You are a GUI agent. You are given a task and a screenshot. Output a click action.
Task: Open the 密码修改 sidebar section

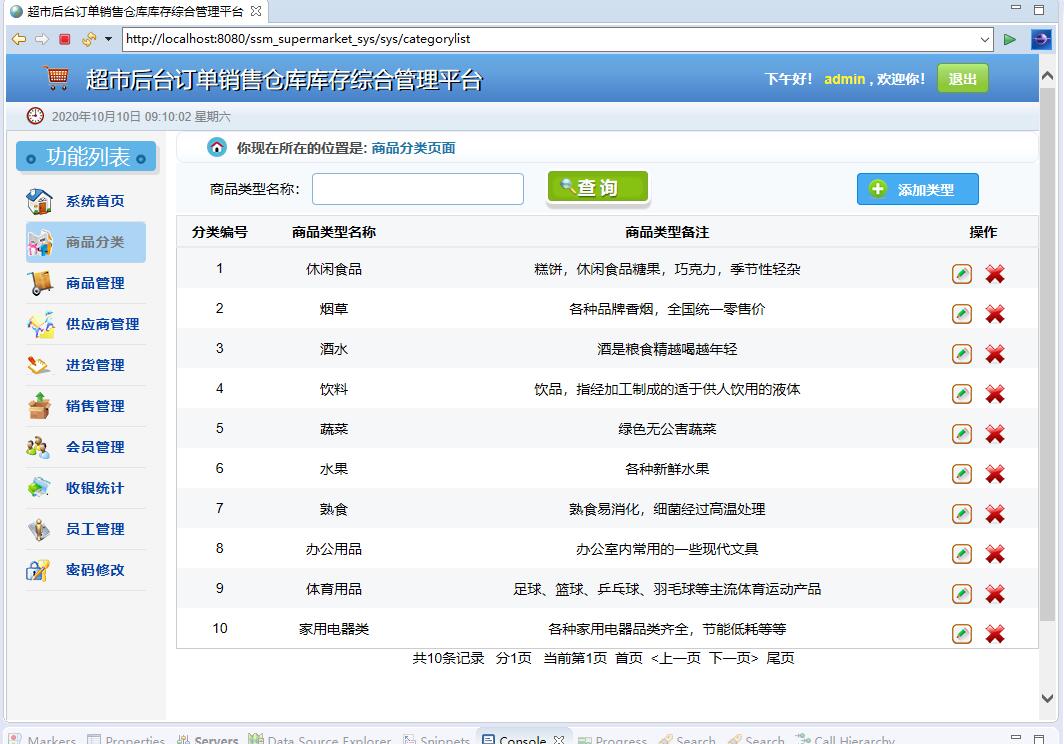95,570
